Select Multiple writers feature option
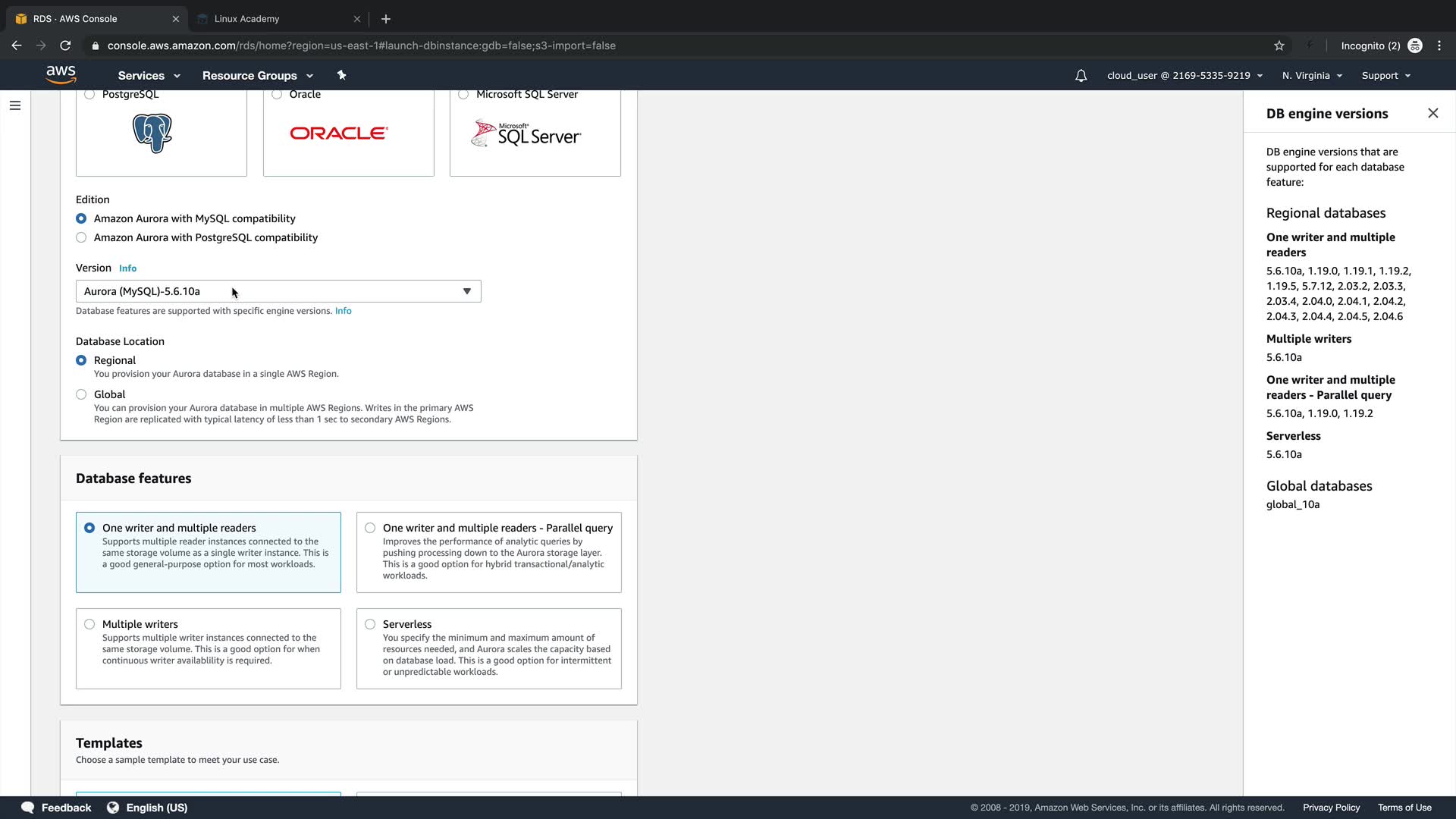1456x819 pixels. [x=89, y=624]
